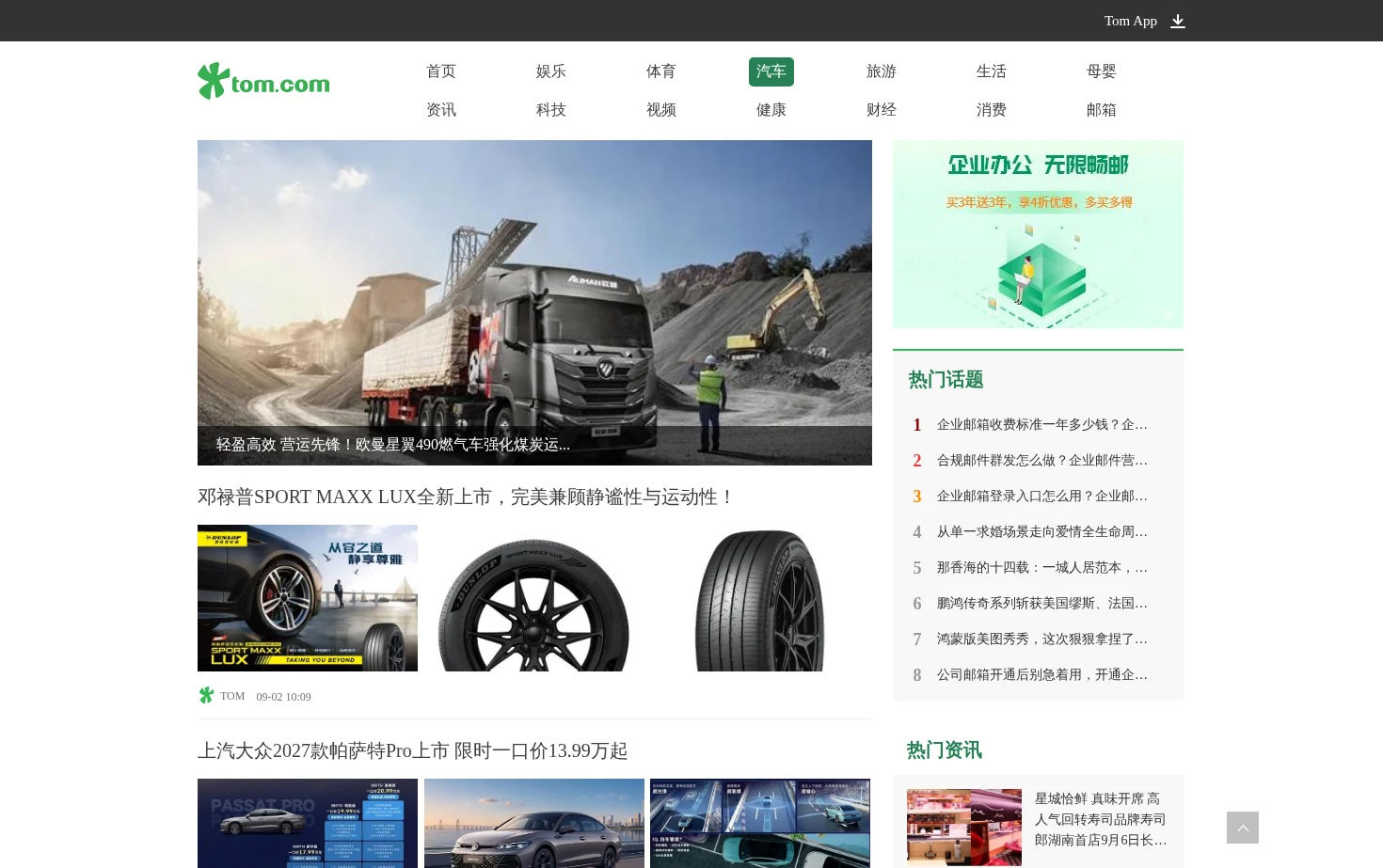
Task: Click the tom.com logo
Action: [263, 81]
